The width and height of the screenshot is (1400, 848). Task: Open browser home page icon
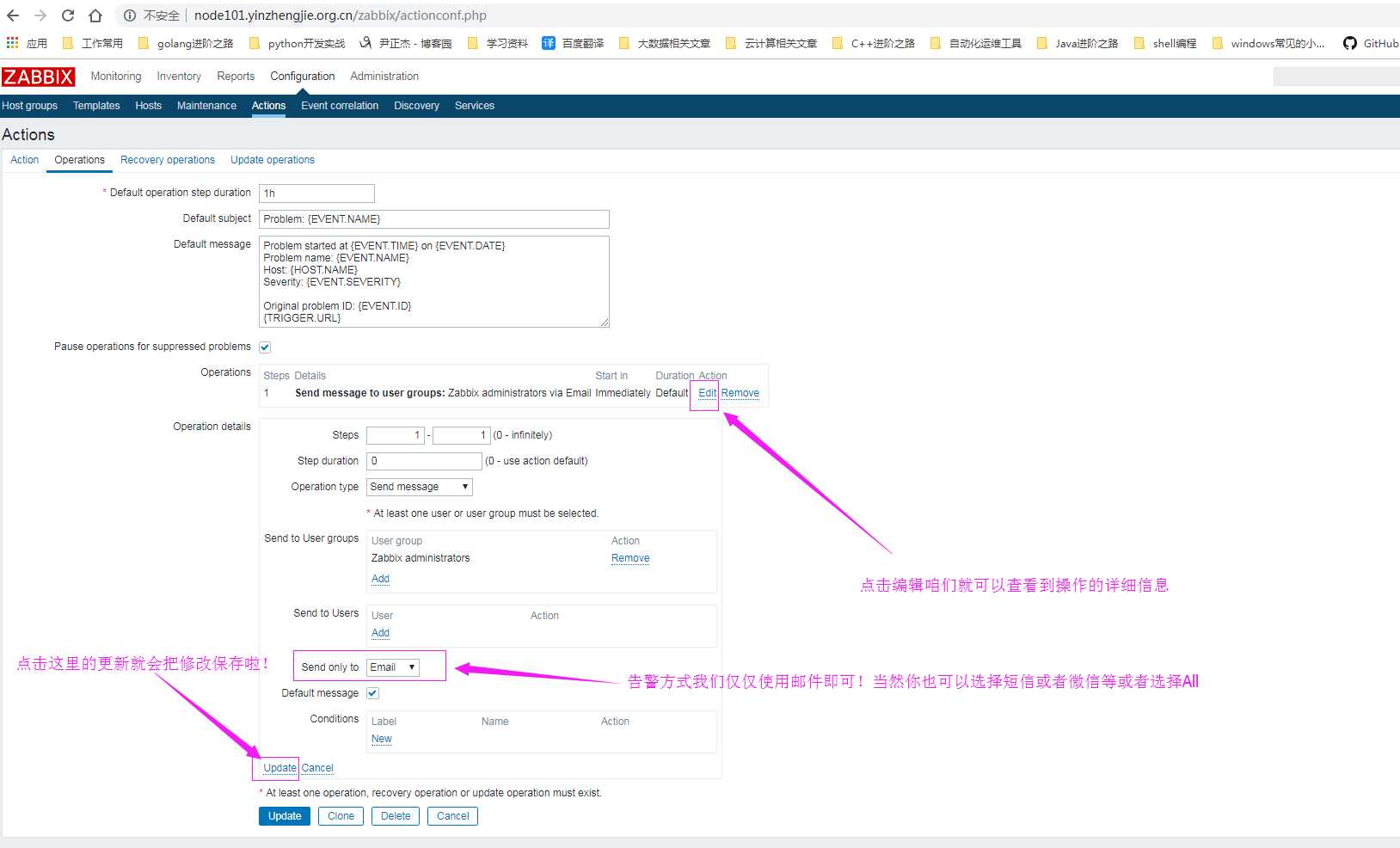tap(95, 15)
